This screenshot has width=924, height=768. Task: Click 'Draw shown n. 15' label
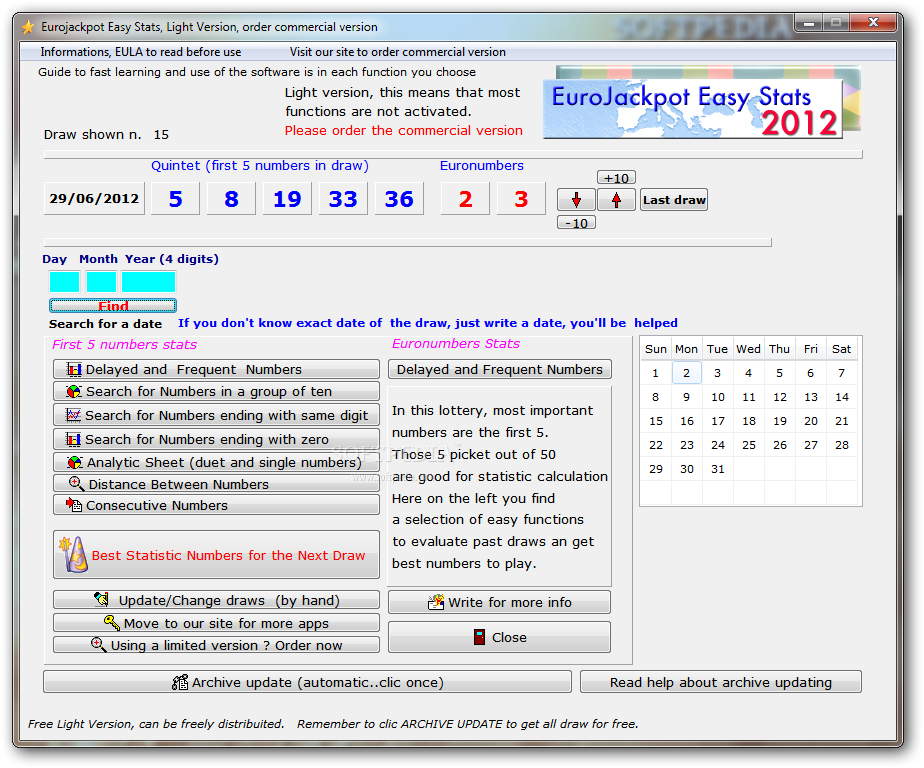(106, 134)
